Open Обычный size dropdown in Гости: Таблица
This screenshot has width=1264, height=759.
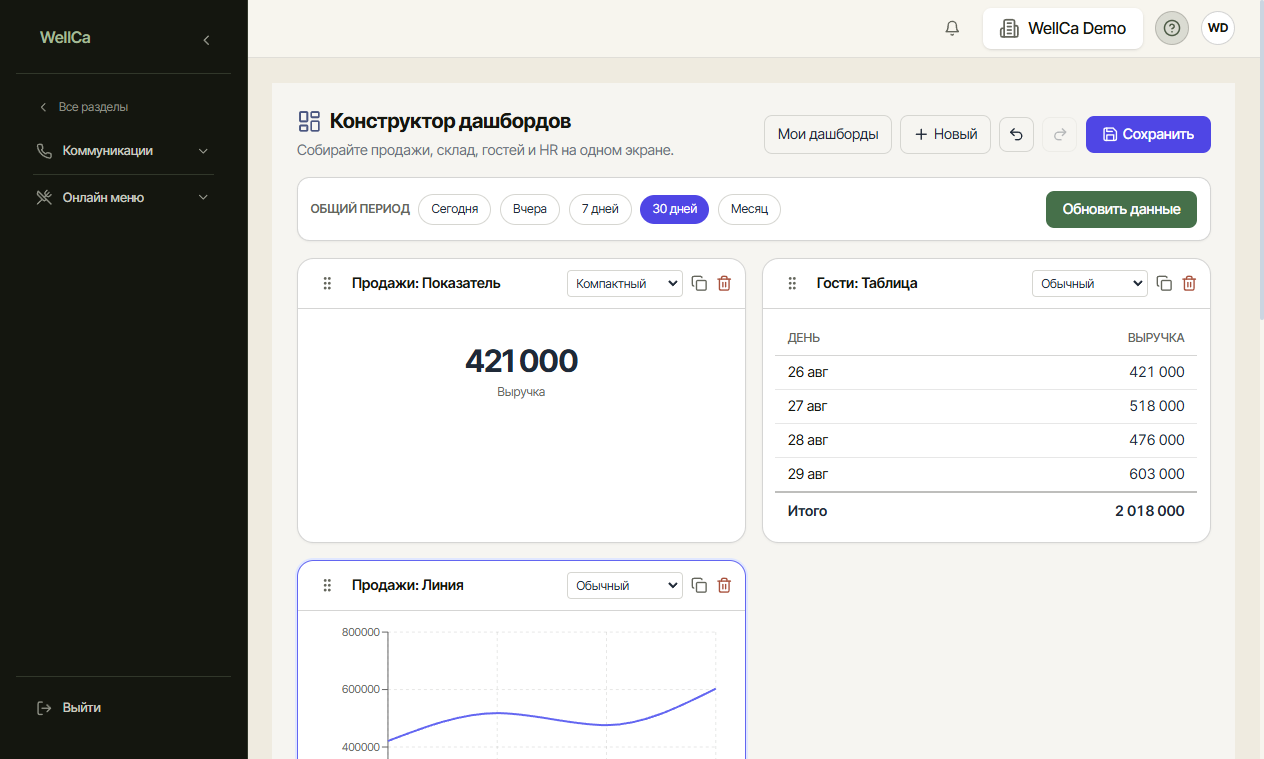click(x=1089, y=283)
